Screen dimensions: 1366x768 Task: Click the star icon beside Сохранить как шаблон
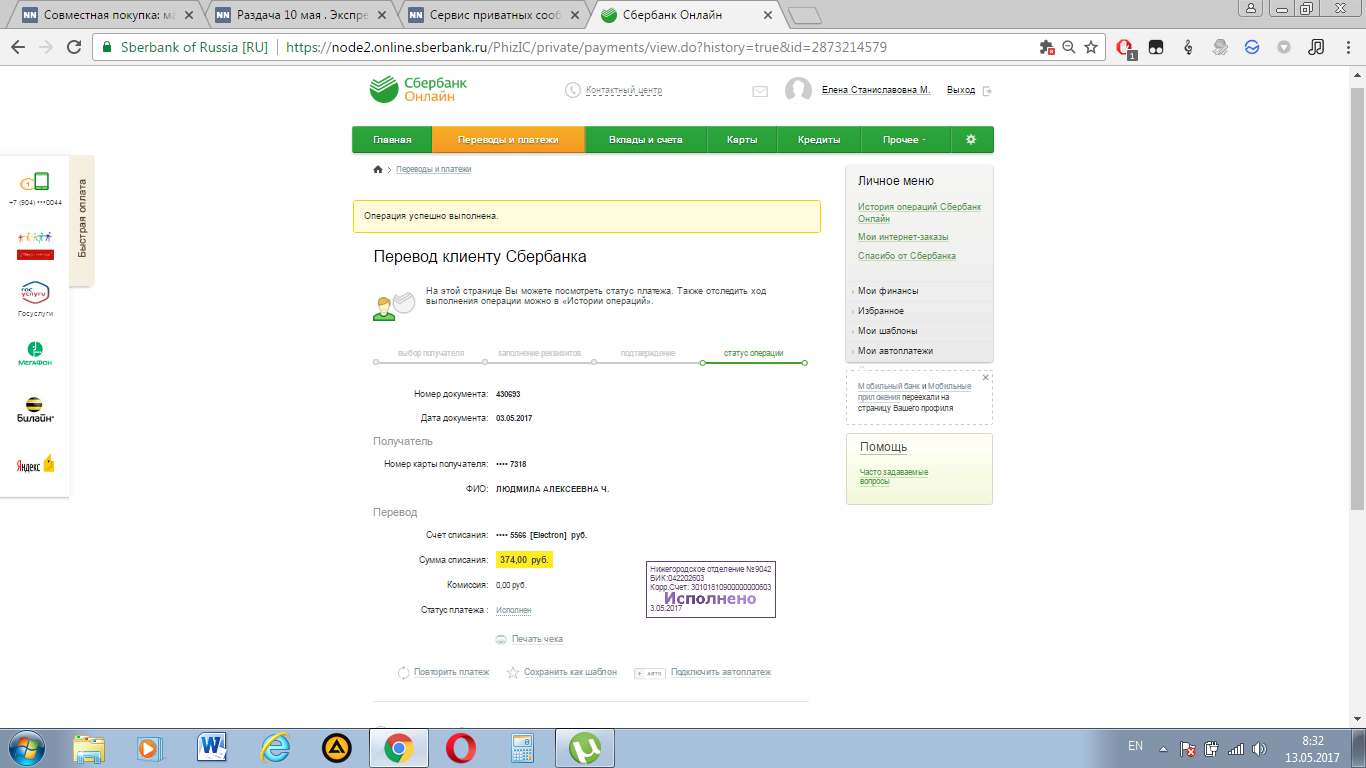coord(513,672)
